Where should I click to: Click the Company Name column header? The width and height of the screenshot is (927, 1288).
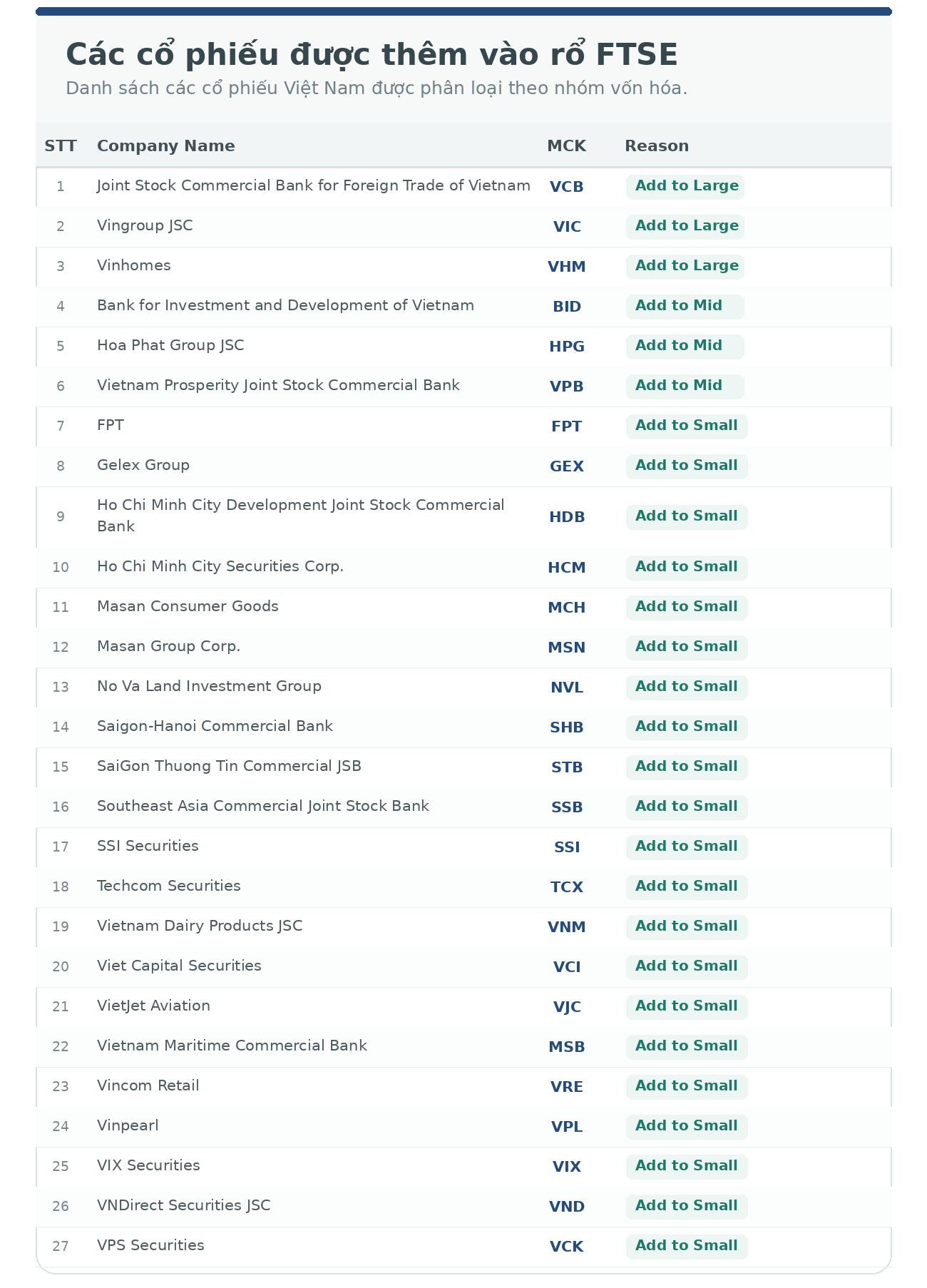(x=165, y=145)
